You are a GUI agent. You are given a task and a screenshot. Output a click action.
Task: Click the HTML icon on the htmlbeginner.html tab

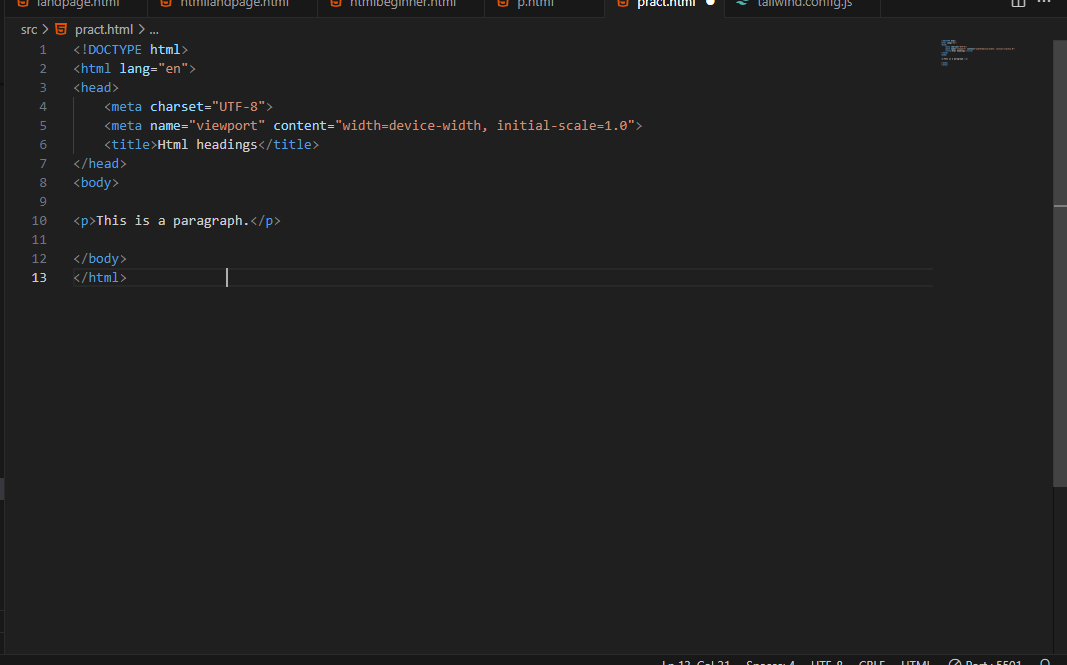pyautogui.click(x=335, y=3)
